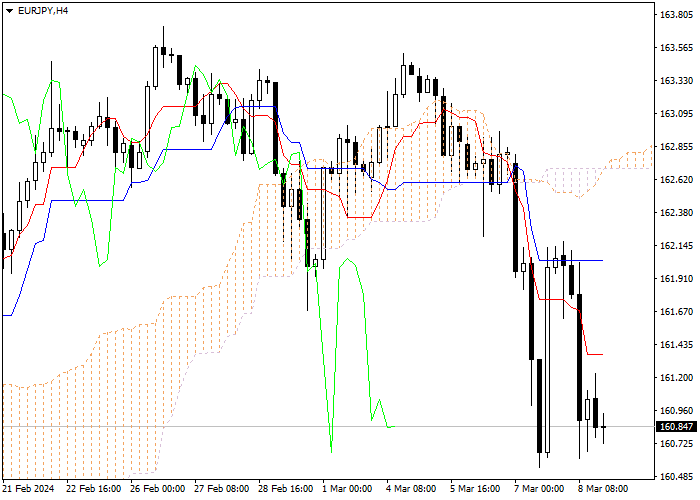
Task: Click the 163.330 price axis label
Action: 676,81
